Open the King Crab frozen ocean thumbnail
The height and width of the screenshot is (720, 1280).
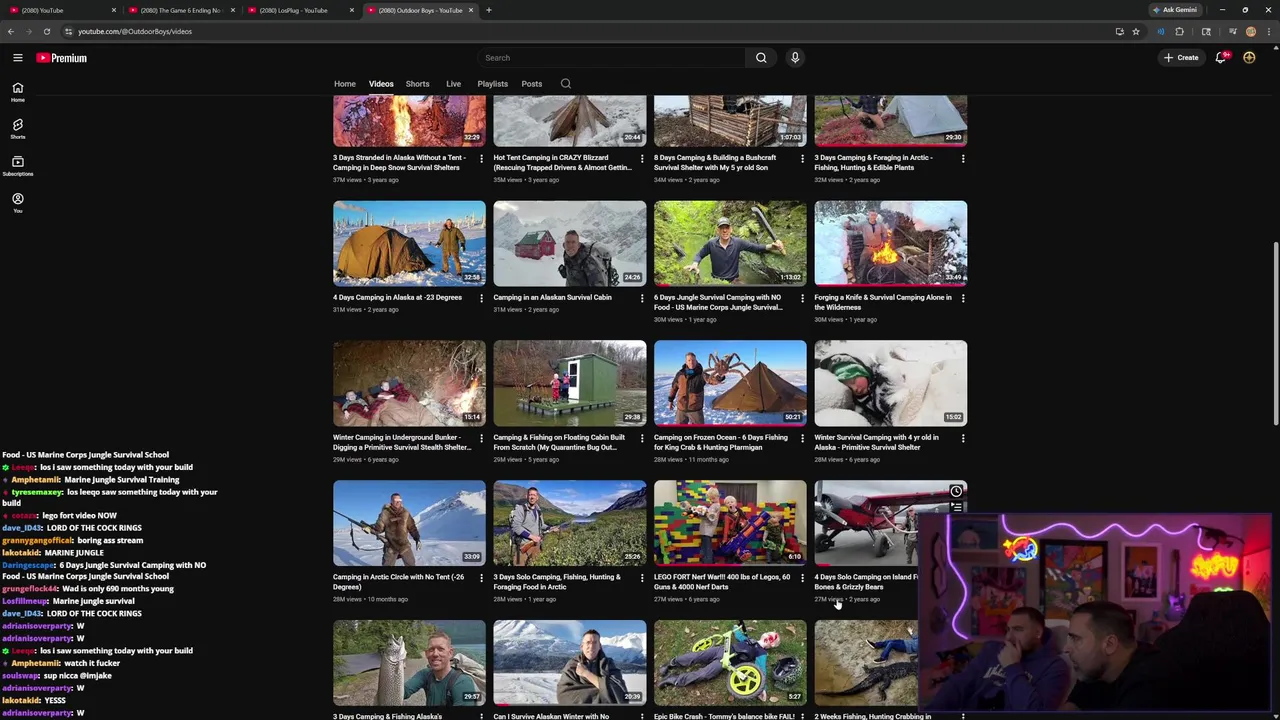(x=730, y=383)
